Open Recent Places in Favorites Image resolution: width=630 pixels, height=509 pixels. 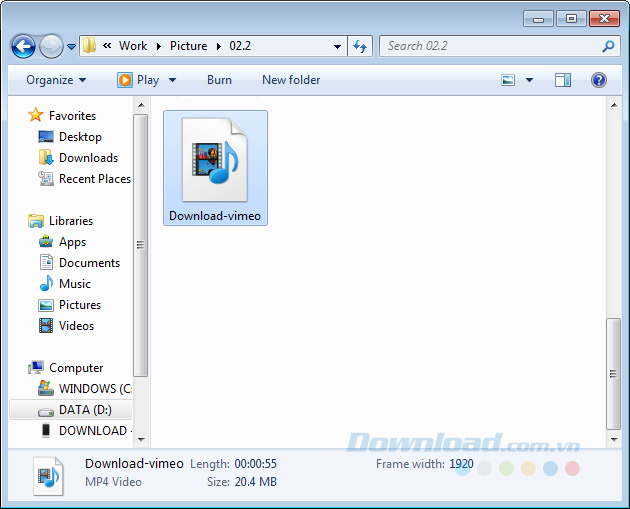95,179
